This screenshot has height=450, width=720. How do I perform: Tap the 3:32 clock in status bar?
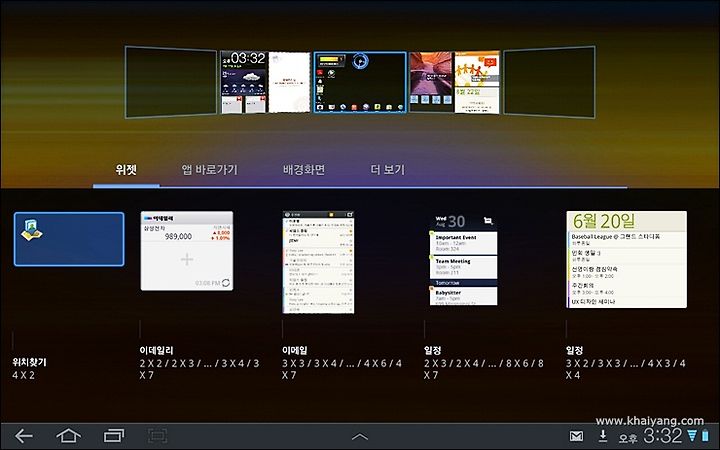click(x=662, y=435)
